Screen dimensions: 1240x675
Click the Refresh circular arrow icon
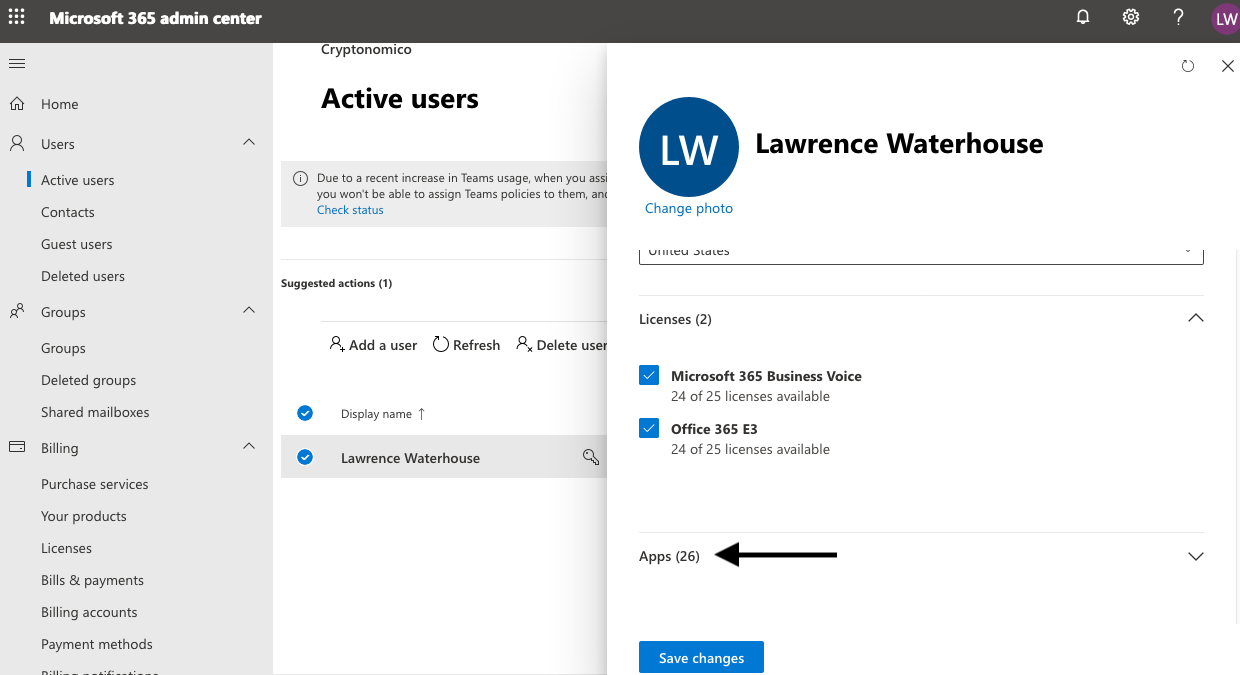click(x=441, y=344)
